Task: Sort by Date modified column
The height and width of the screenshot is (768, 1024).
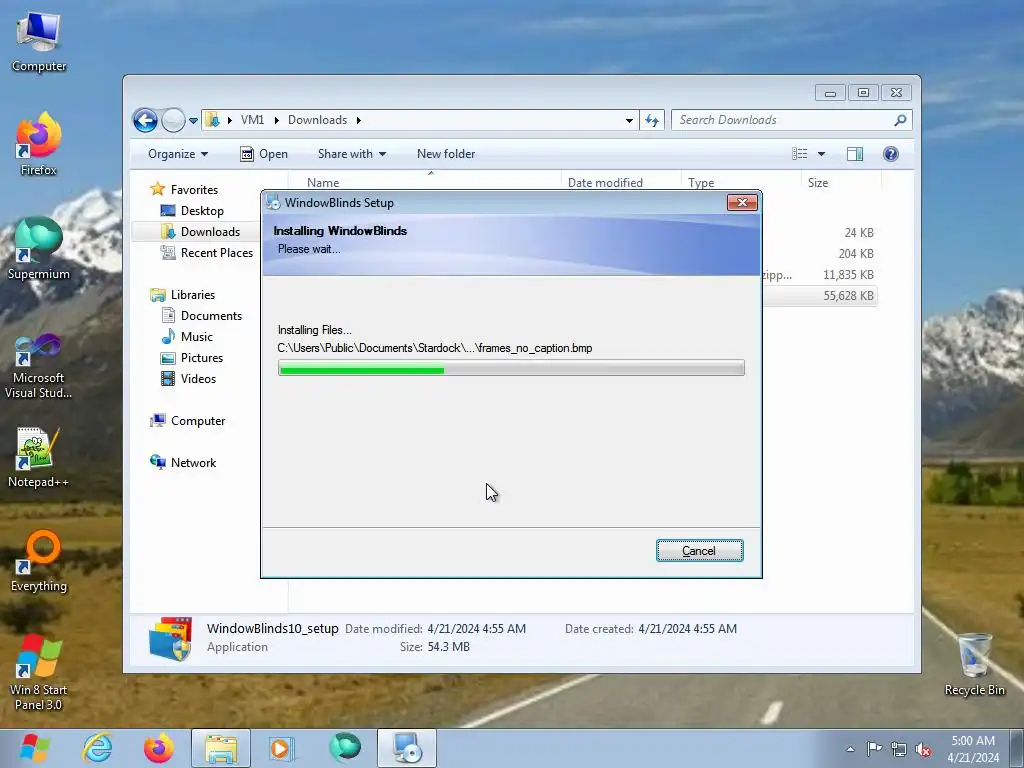Action: [620, 183]
